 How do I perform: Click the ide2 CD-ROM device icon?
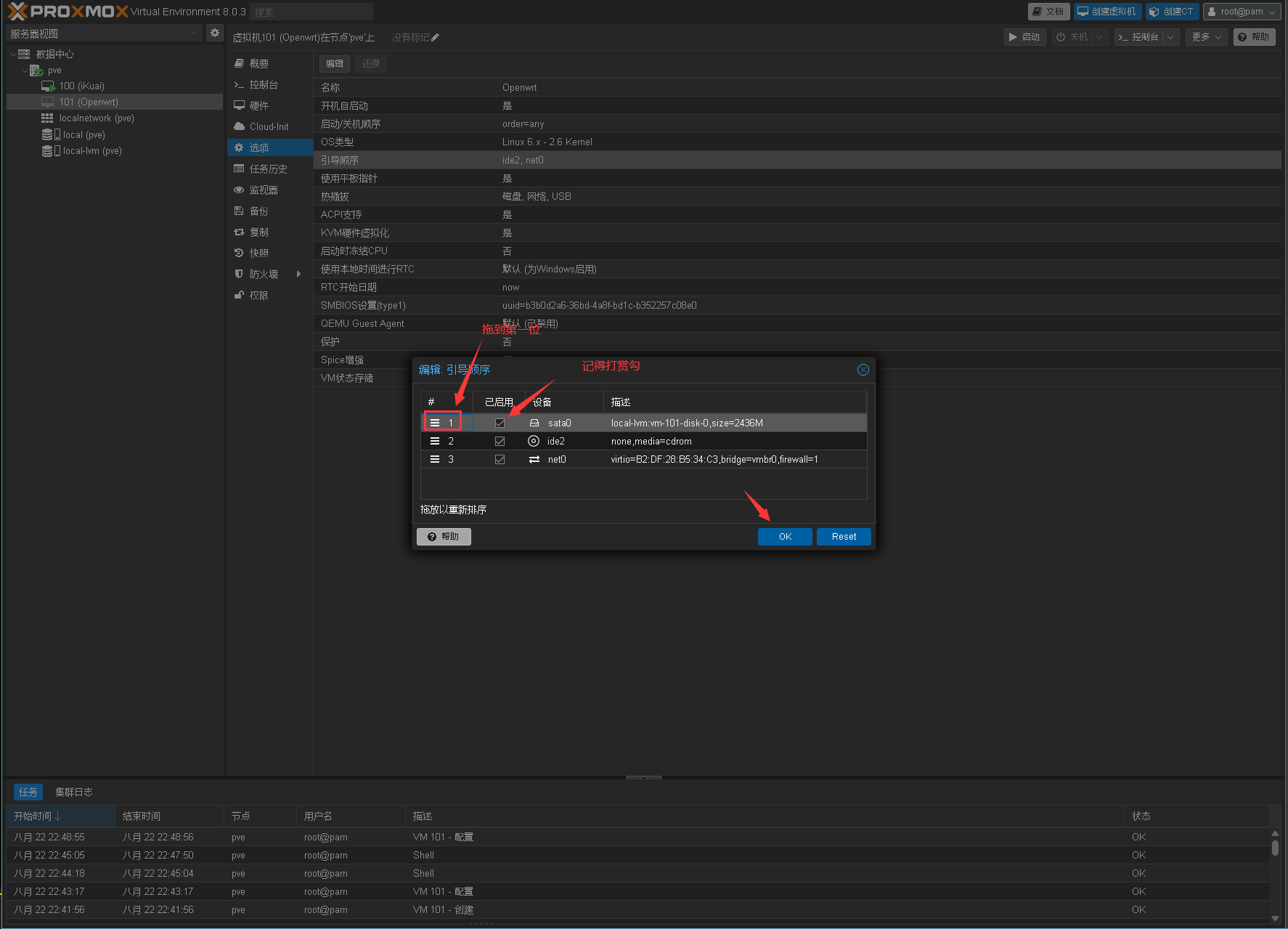click(534, 441)
